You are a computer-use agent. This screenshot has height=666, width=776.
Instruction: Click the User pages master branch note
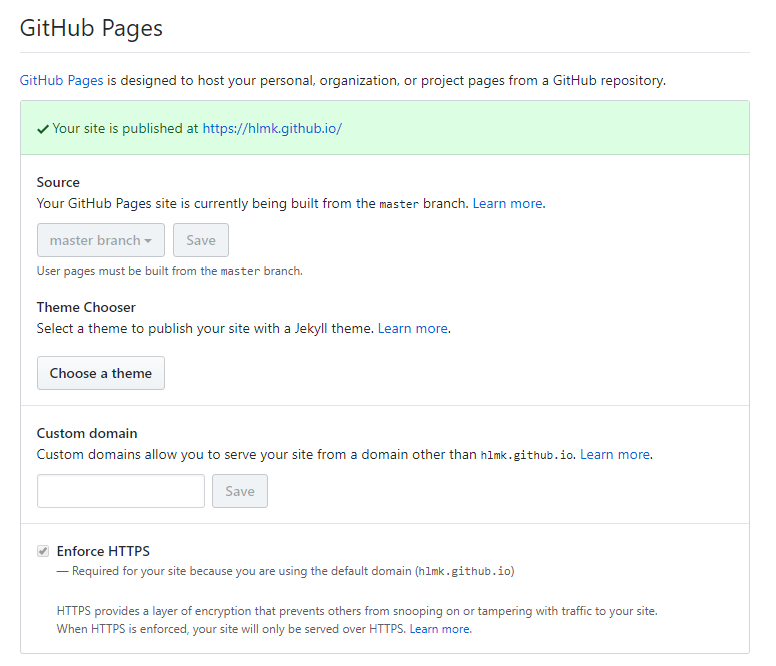point(169,271)
